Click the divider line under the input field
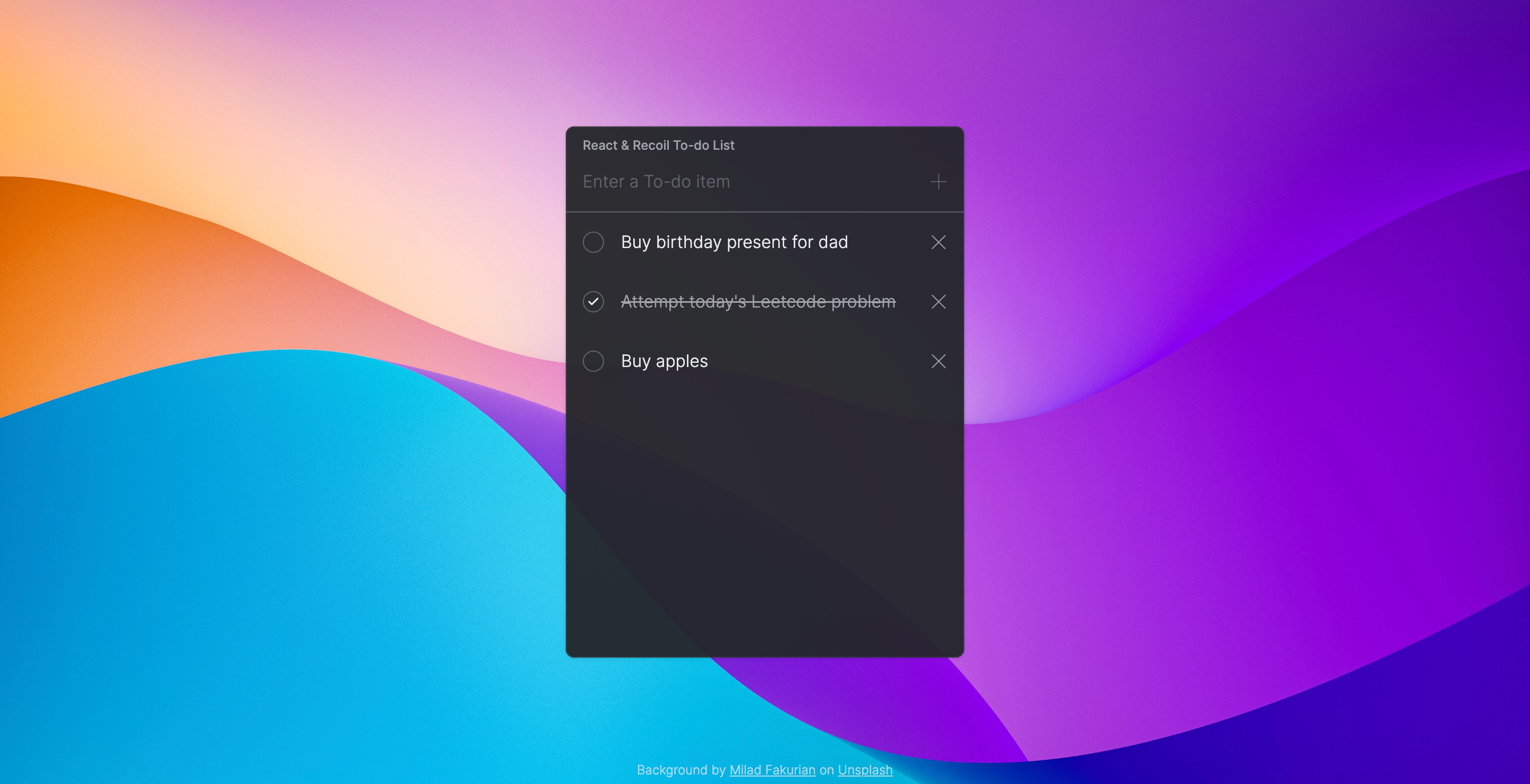 point(764,212)
